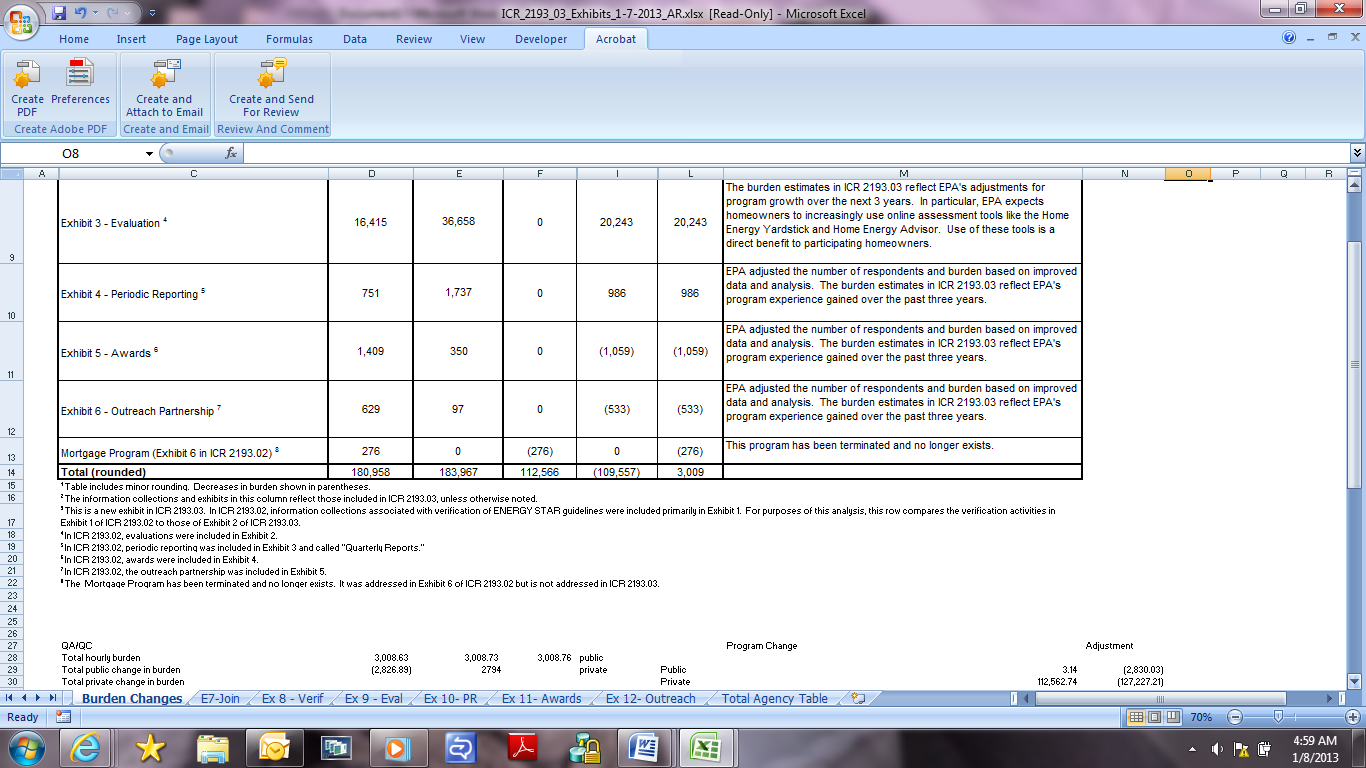The image size is (1366, 768).
Task: Open Windows Media Player from taskbar
Action: 399,747
